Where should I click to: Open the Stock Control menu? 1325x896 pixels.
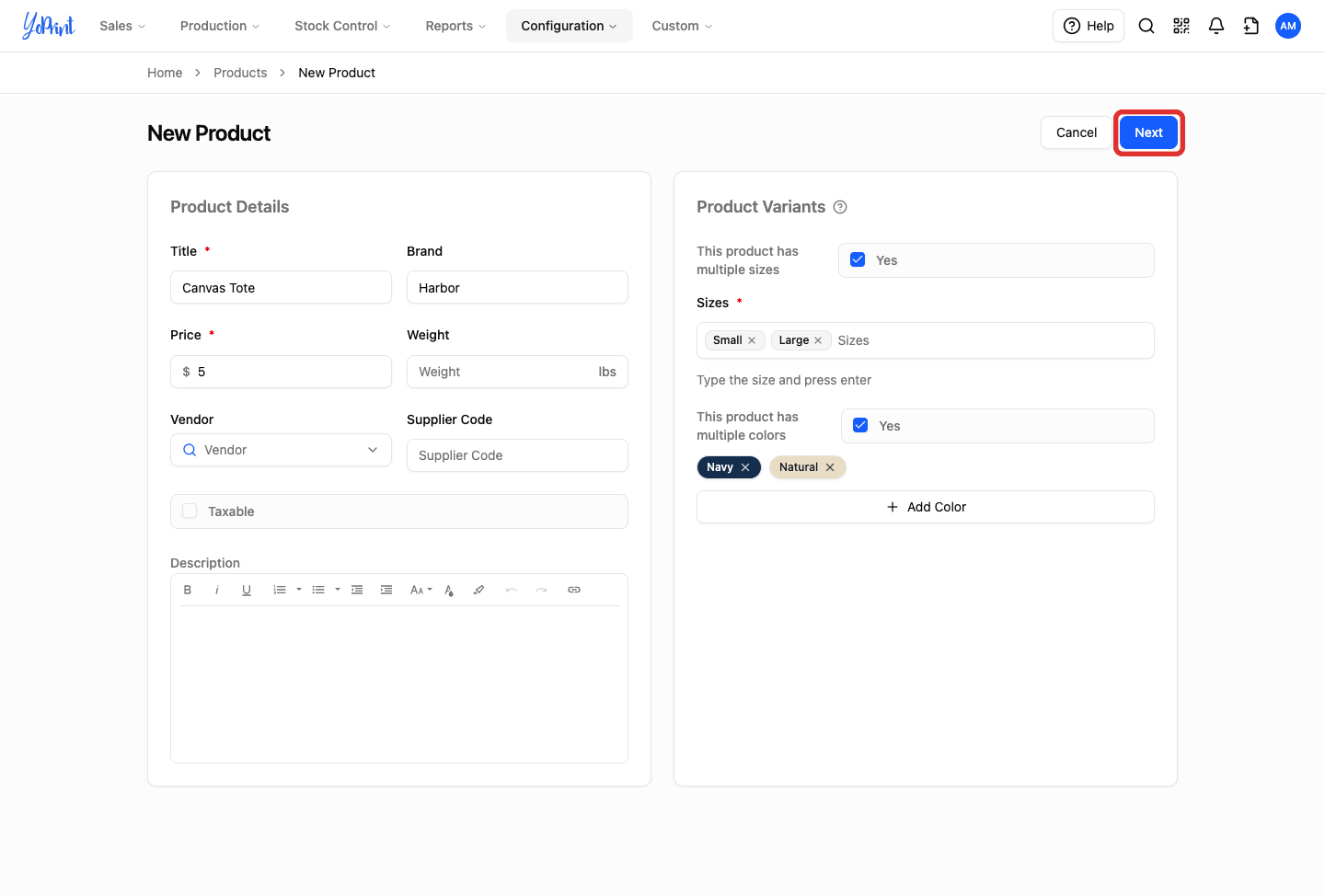pyautogui.click(x=342, y=26)
